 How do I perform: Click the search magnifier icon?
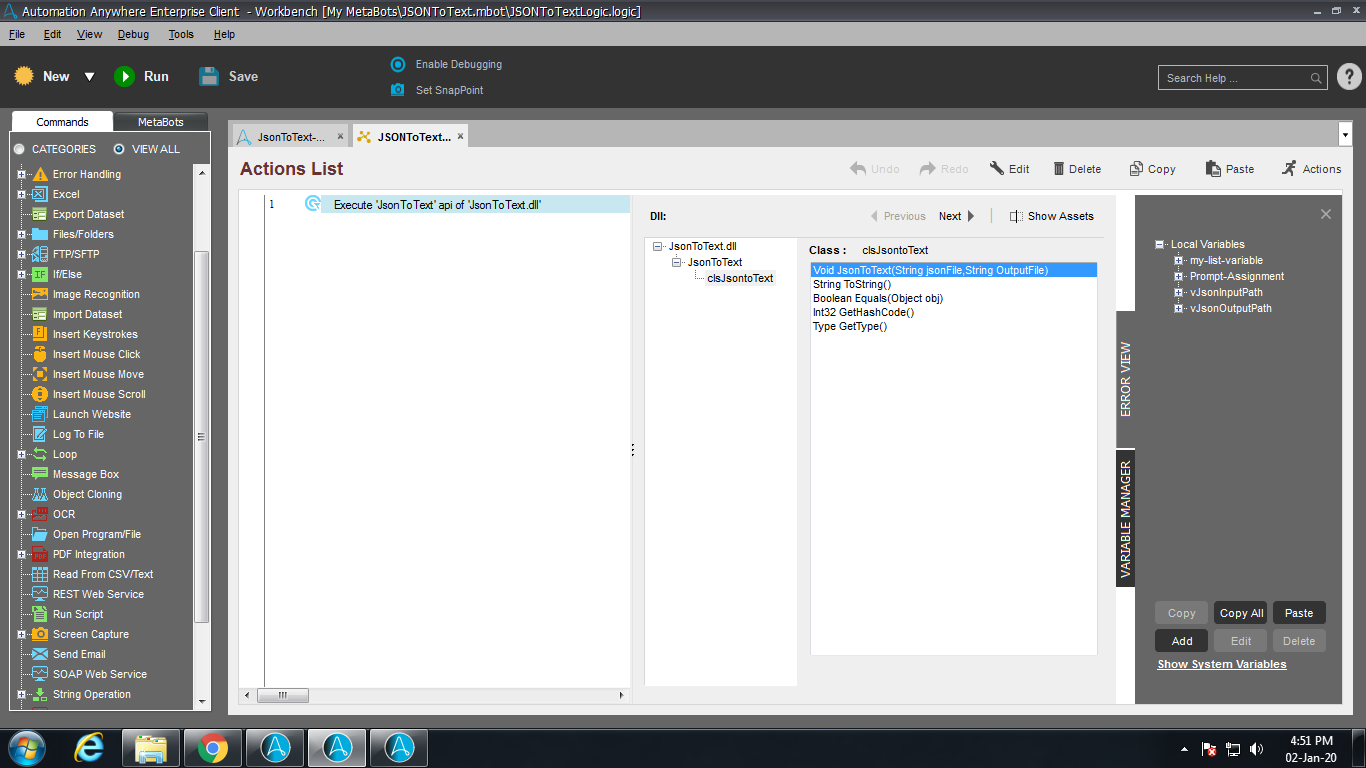[x=1316, y=78]
